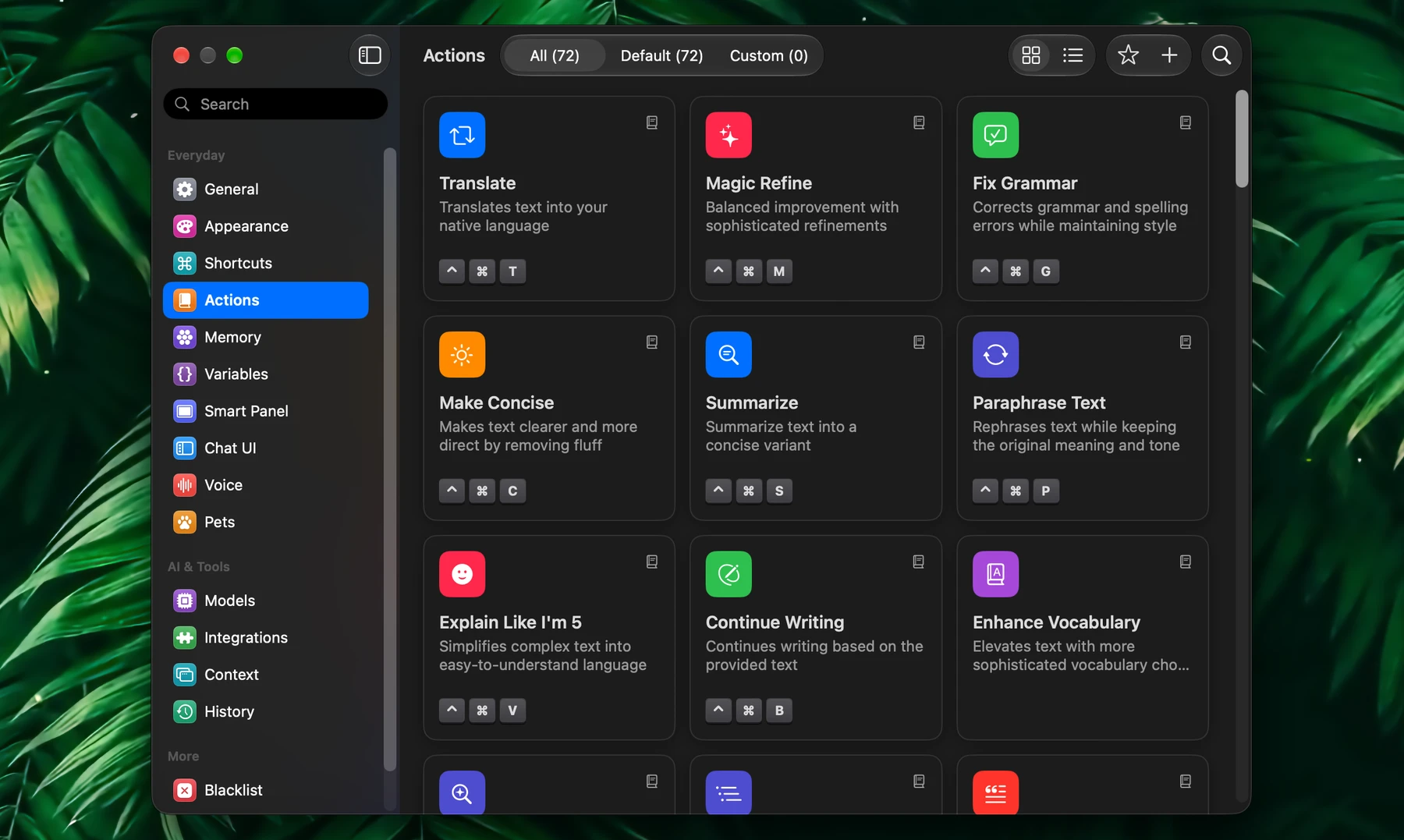This screenshot has height=840, width=1404.
Task: Click the Magic Refine shortcut M key badge
Action: point(779,271)
